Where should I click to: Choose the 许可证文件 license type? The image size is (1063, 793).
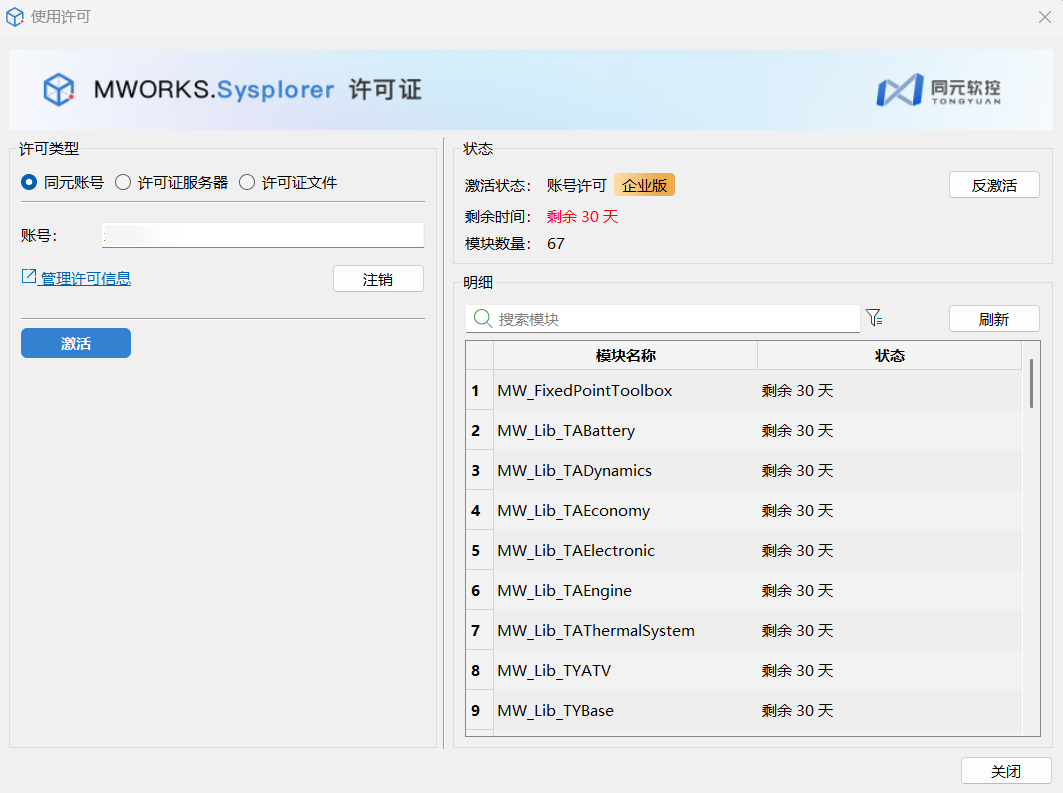tap(247, 182)
